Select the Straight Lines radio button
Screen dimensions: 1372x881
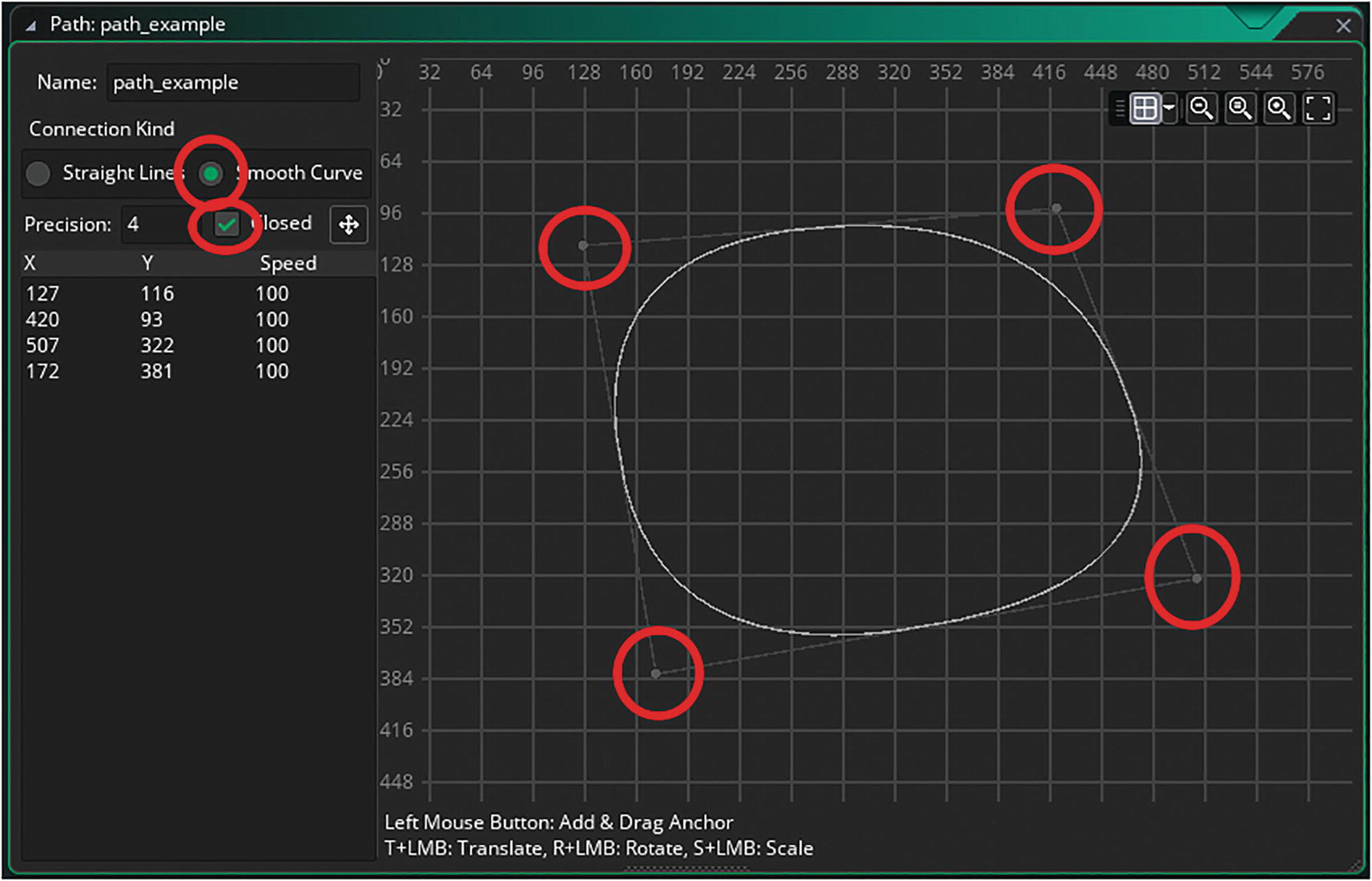38,173
